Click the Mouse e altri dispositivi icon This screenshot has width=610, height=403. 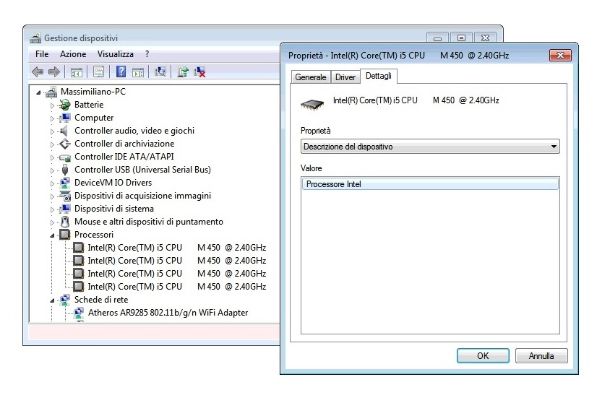65,222
